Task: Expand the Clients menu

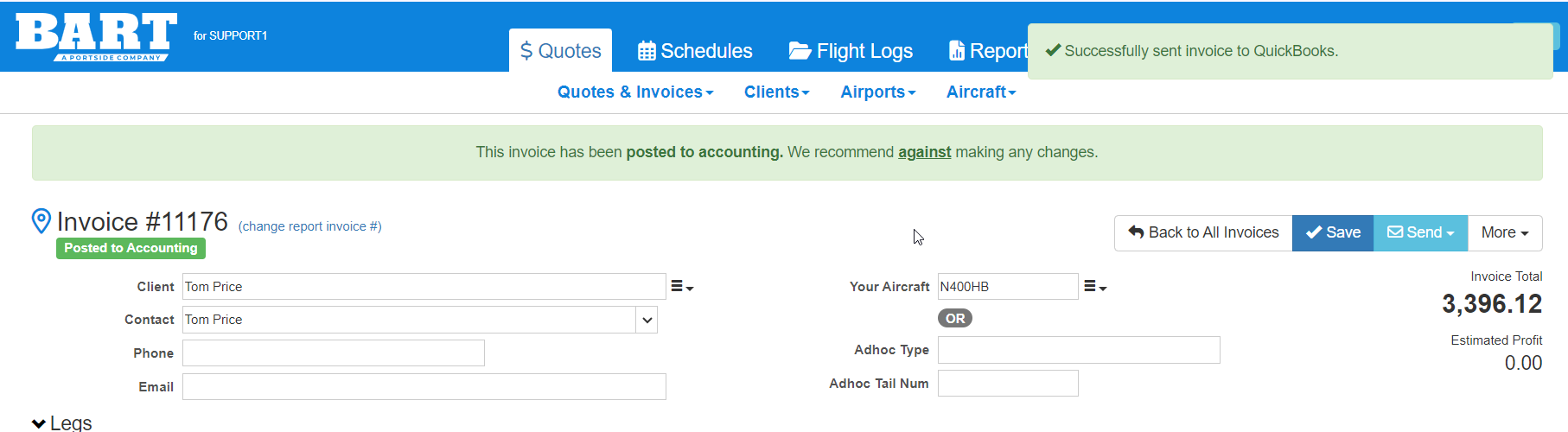Action: pos(776,92)
